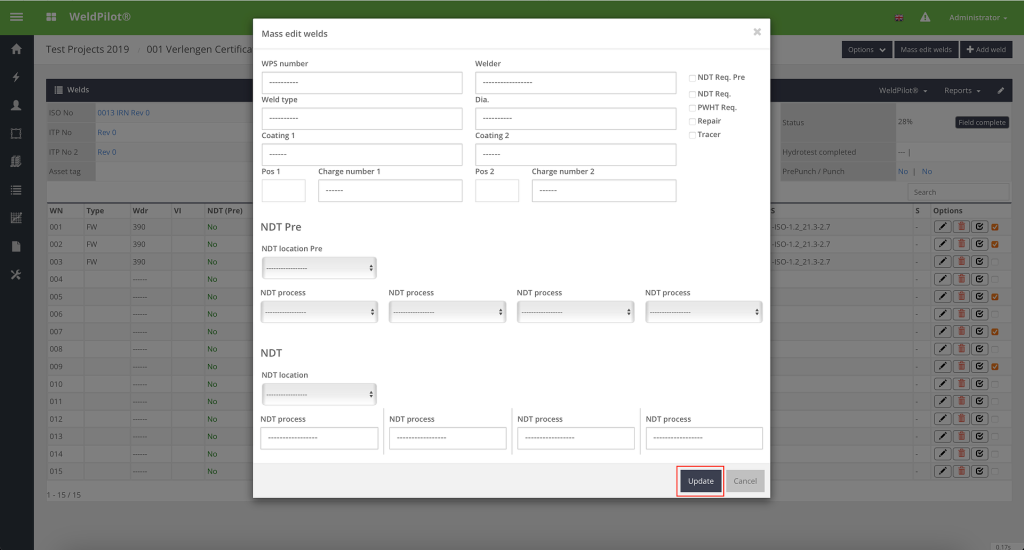The image size is (1024, 550).
Task: Click red trash icon for weld 002
Action: tap(961, 244)
